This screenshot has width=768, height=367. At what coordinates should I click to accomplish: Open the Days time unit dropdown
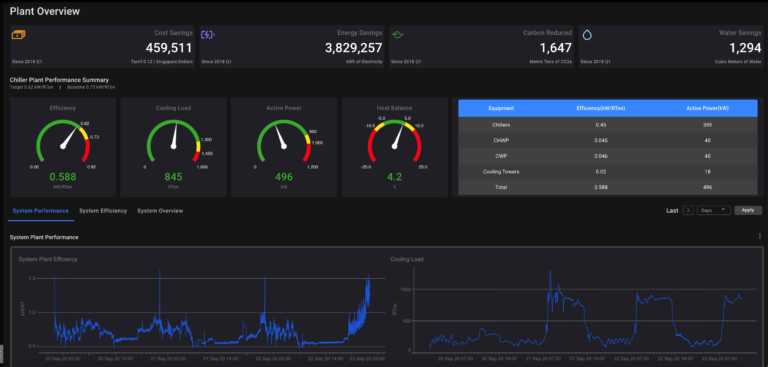pos(714,210)
